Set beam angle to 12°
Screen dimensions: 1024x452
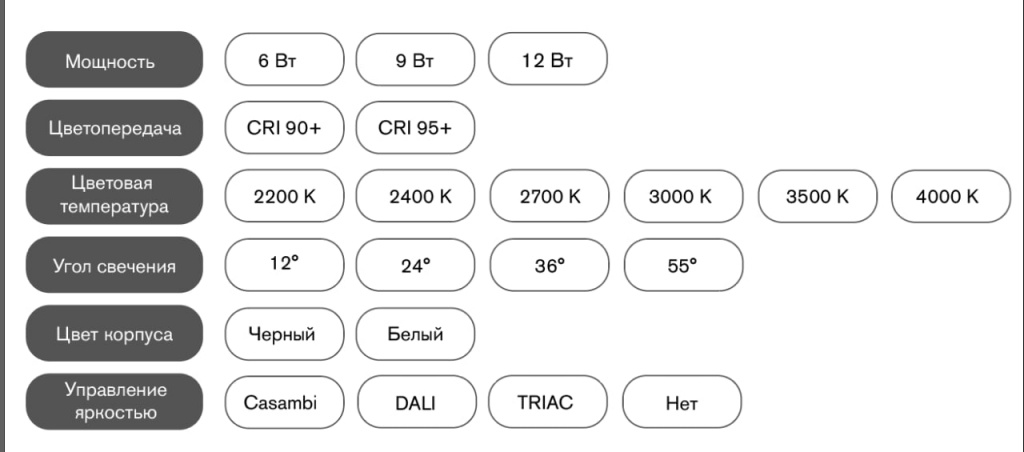tap(284, 265)
